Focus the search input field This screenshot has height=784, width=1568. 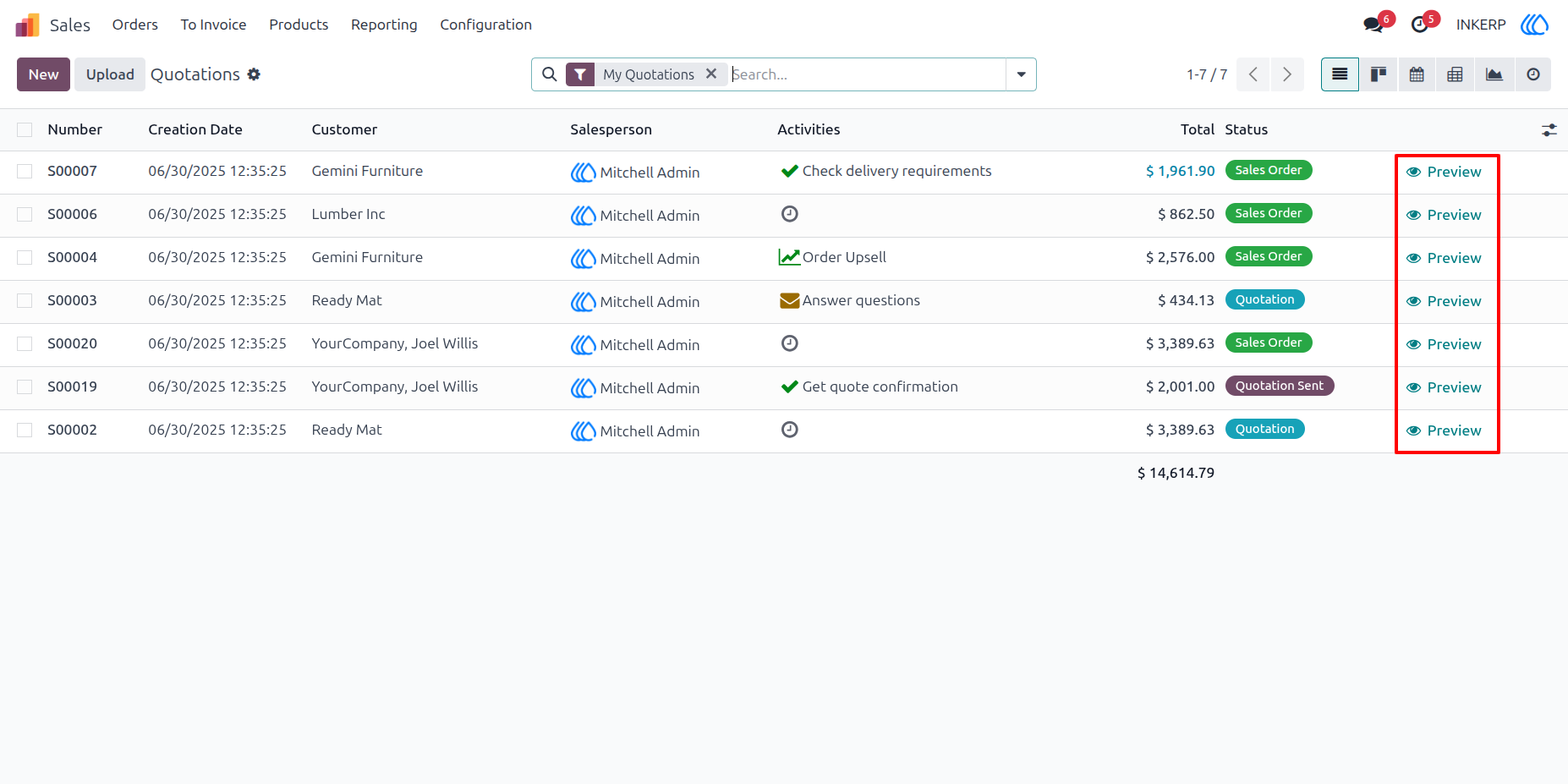[867, 74]
